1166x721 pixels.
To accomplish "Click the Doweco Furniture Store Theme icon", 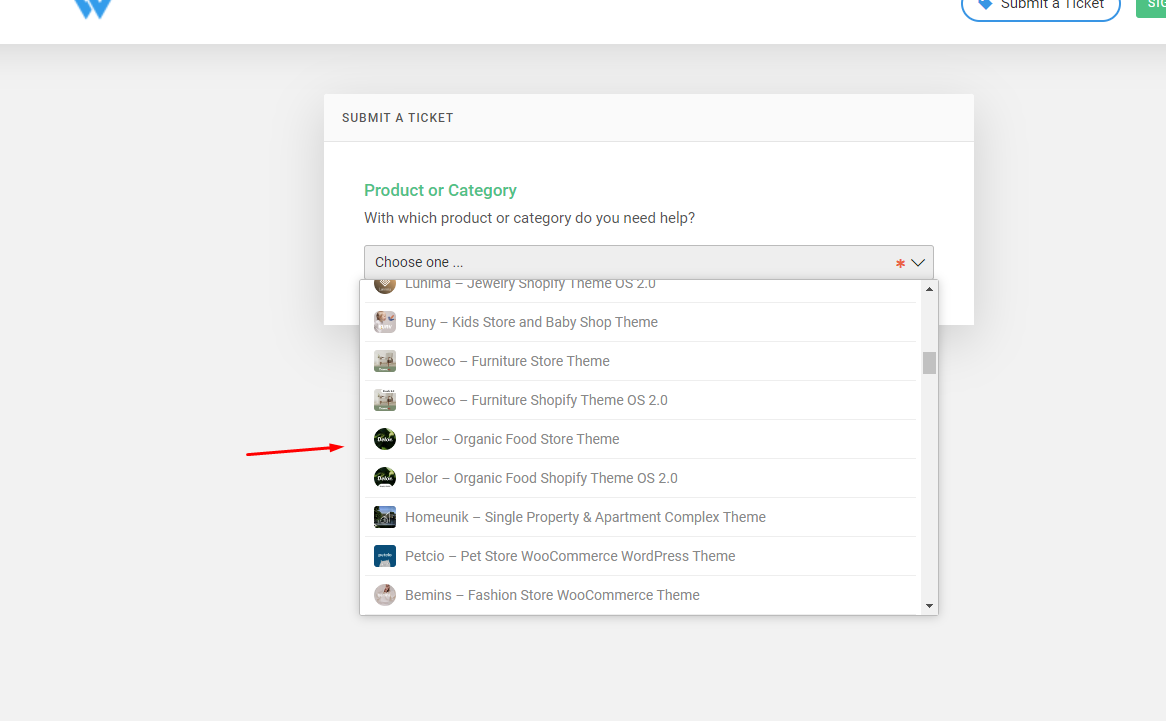I will pyautogui.click(x=384, y=361).
